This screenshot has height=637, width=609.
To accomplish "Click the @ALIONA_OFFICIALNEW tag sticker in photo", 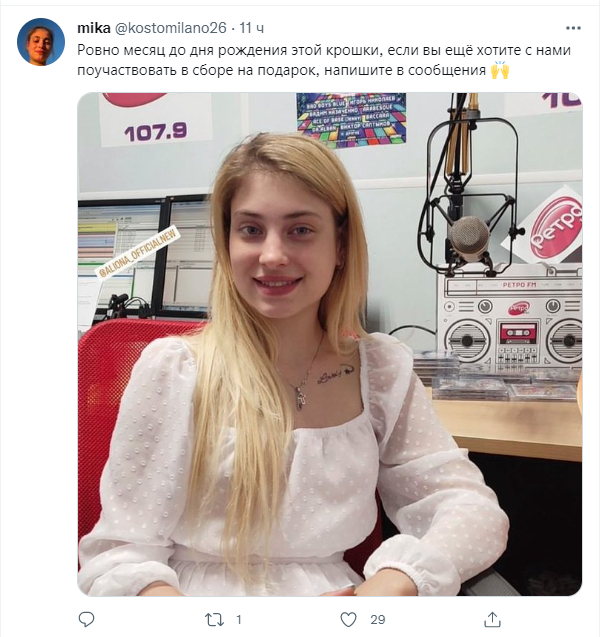I will (137, 253).
